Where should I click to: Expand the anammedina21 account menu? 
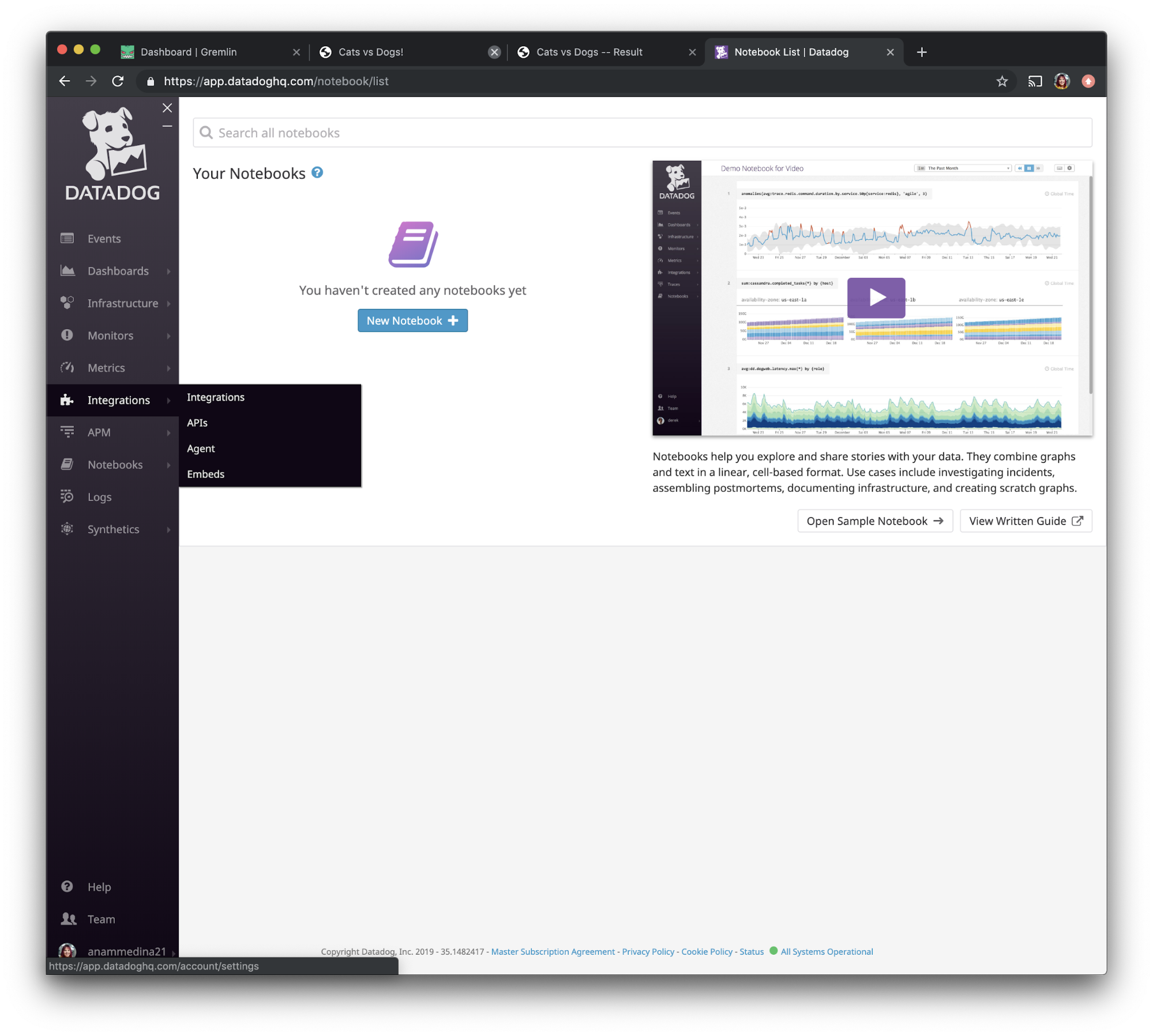126,951
